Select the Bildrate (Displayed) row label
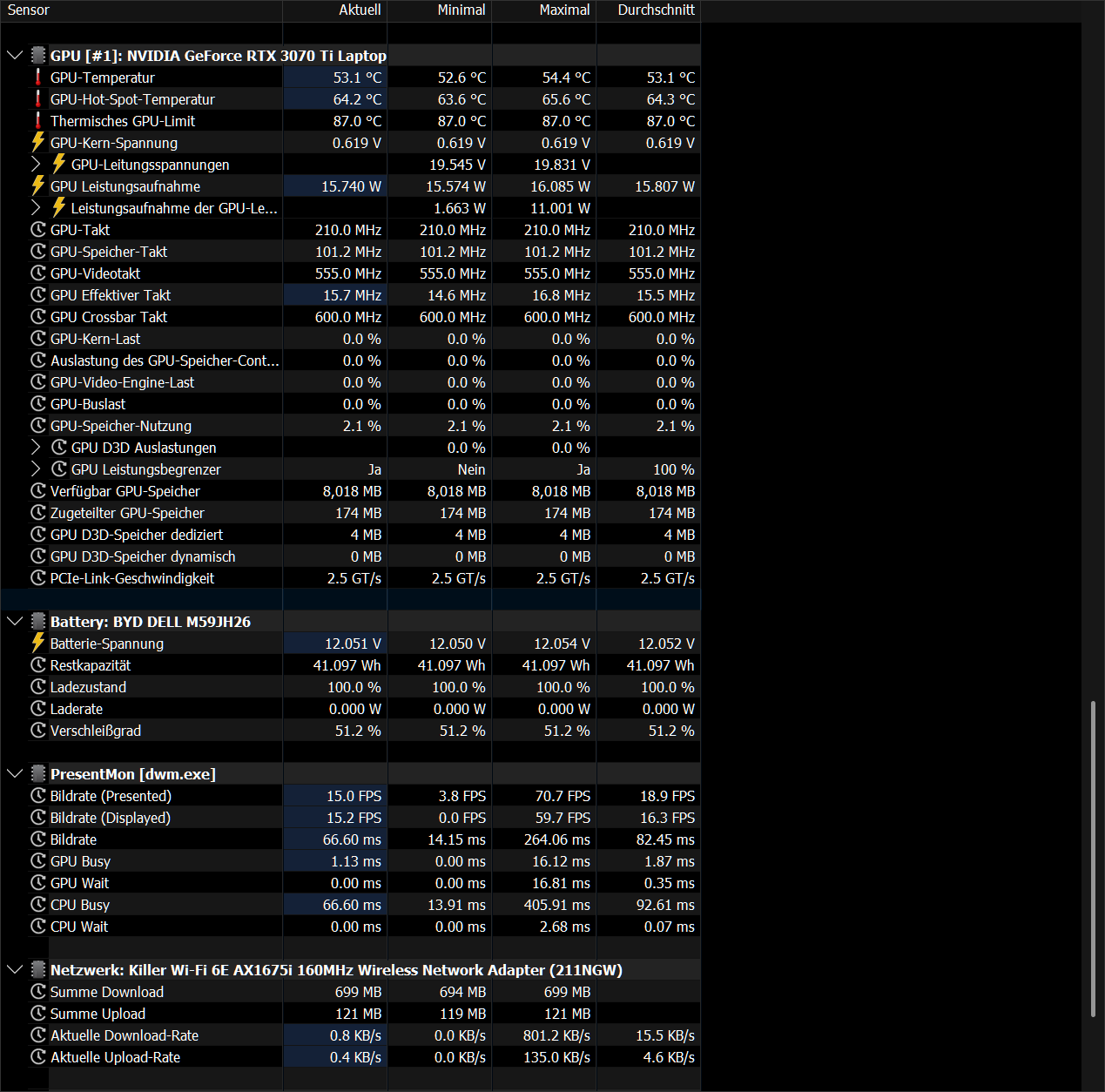This screenshot has width=1105, height=1092. pos(111,818)
